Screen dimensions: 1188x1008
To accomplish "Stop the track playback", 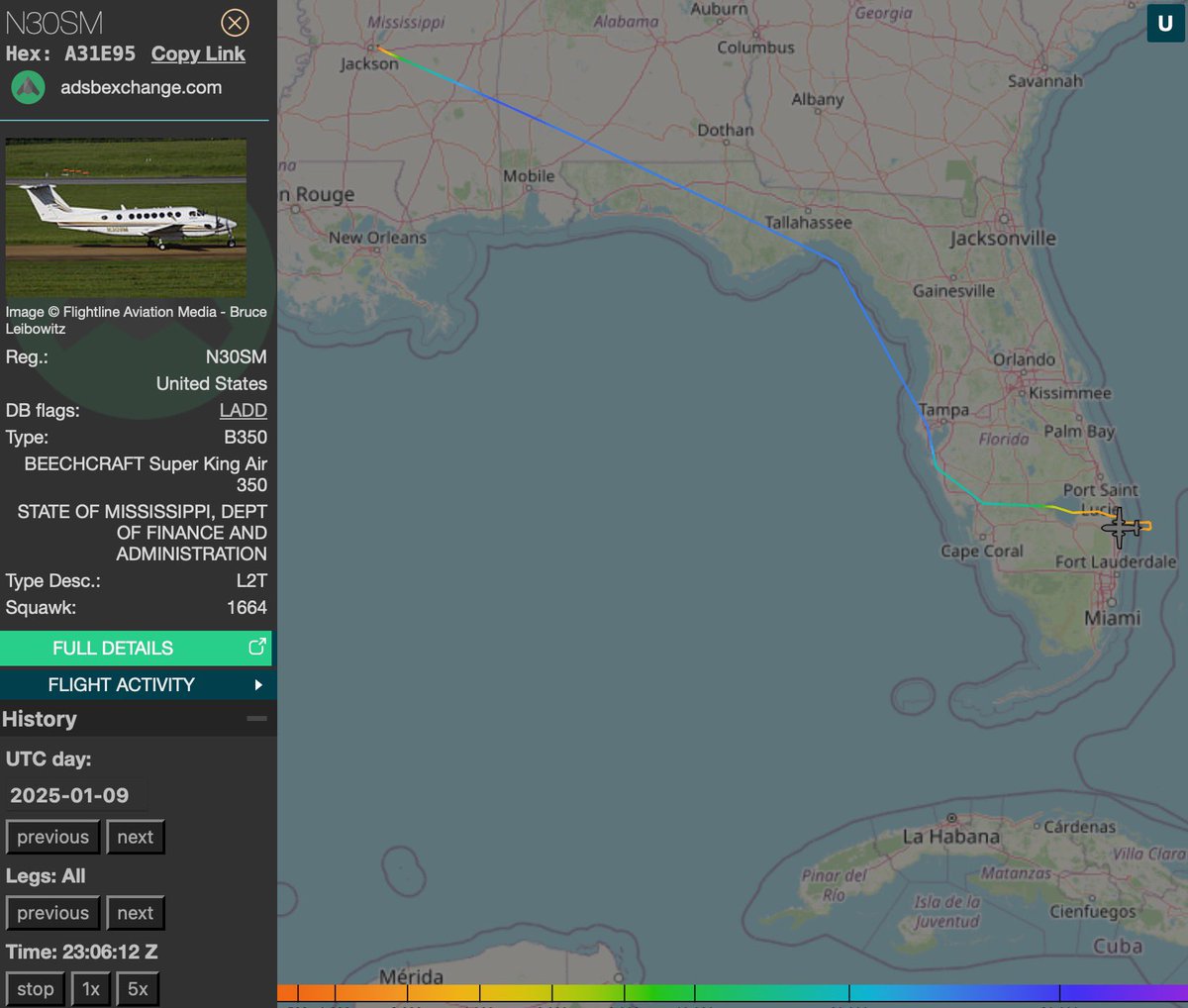I will (36, 989).
